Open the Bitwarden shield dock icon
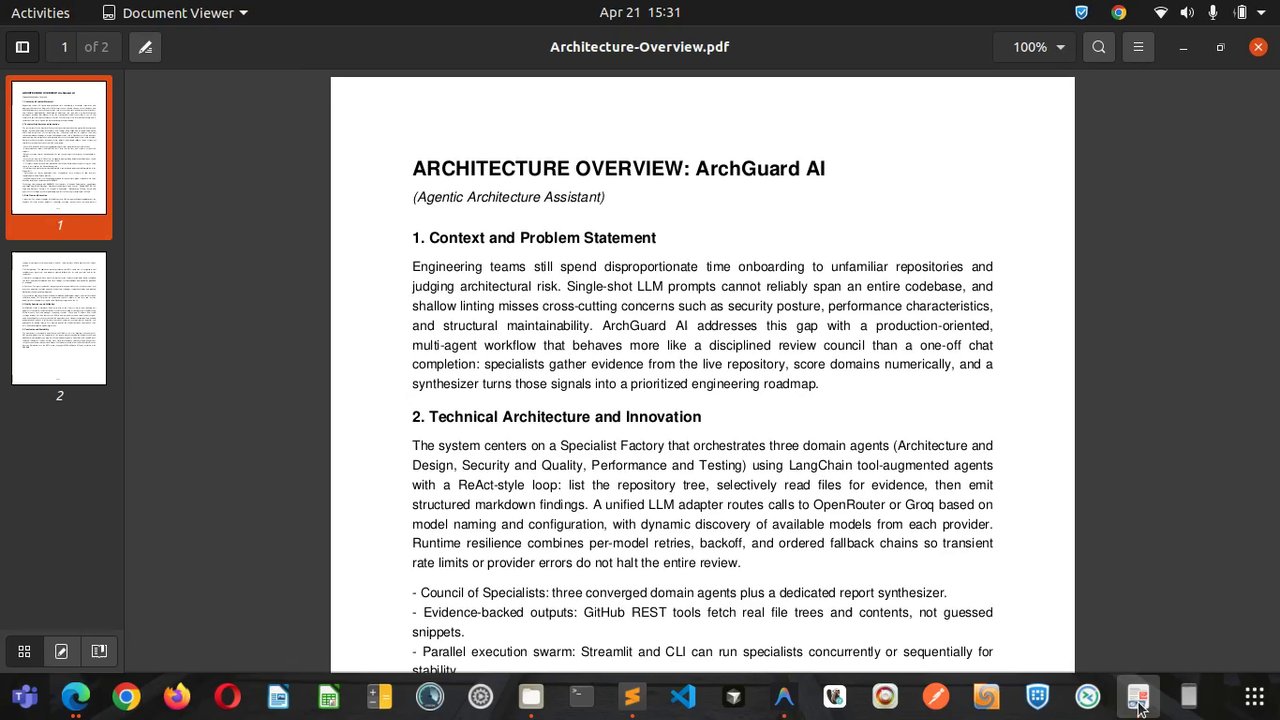 pyautogui.click(x=1037, y=696)
